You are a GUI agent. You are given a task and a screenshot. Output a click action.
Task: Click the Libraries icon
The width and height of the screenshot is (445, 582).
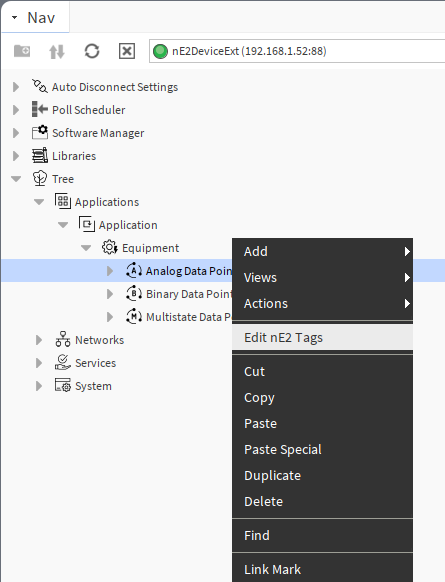click(x=40, y=155)
